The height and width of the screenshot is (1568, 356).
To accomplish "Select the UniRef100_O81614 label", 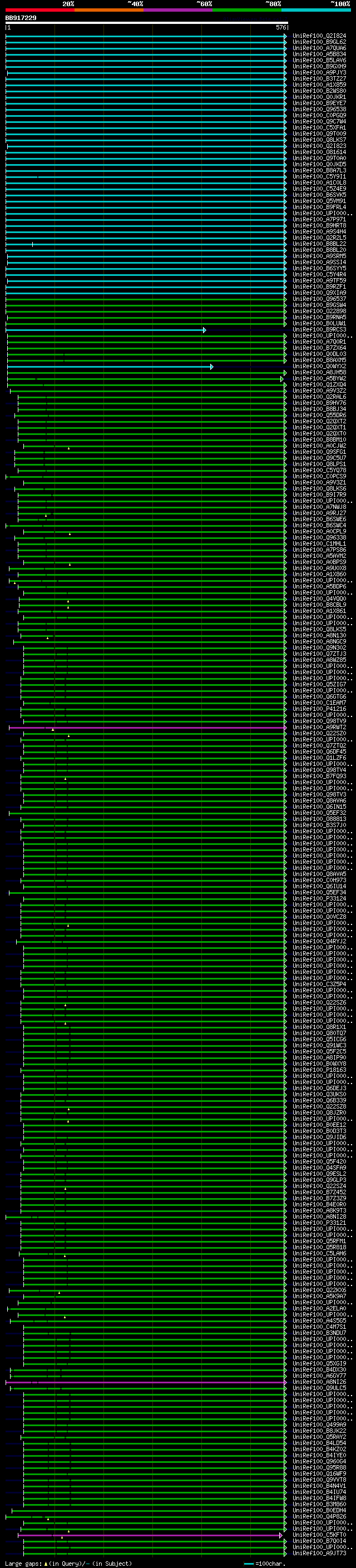I will [319, 152].
